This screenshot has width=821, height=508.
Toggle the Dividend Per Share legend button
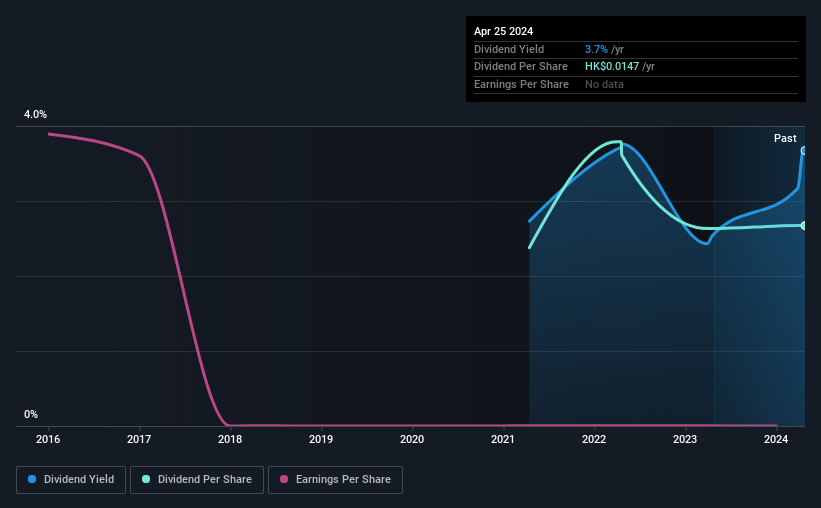tap(197, 480)
